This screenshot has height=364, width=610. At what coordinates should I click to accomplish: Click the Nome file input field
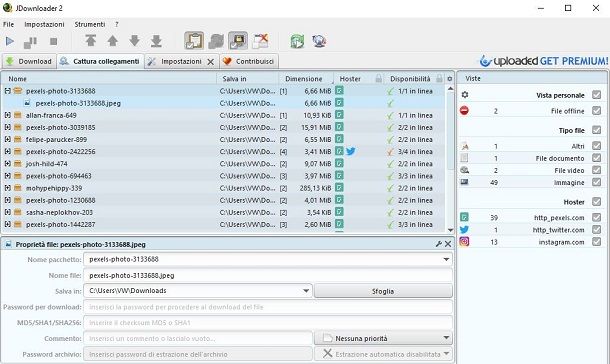point(268,275)
